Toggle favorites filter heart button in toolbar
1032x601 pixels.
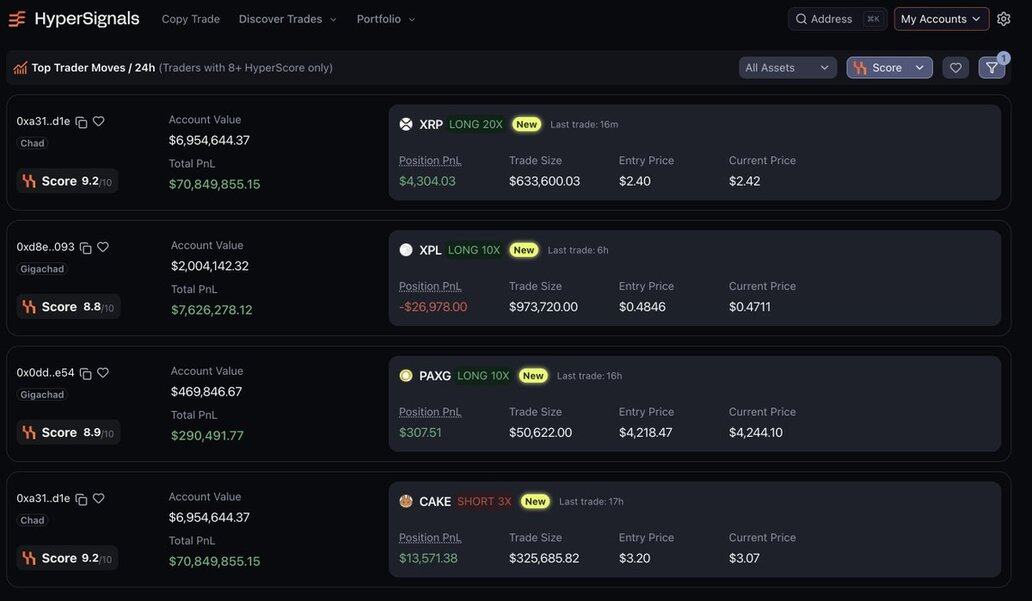tap(956, 68)
